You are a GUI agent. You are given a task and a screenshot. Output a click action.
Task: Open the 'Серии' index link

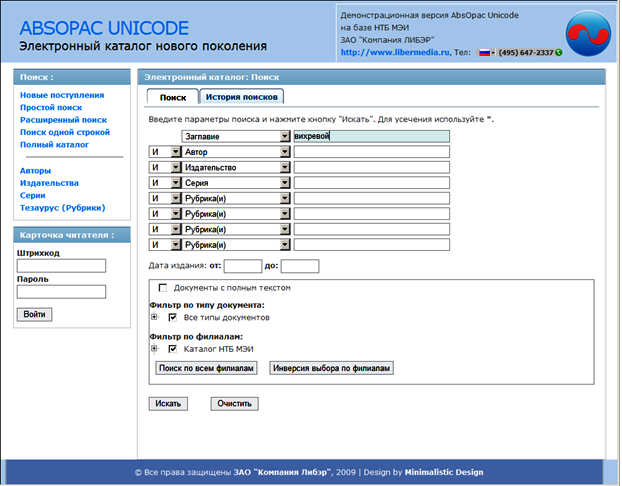[33, 195]
